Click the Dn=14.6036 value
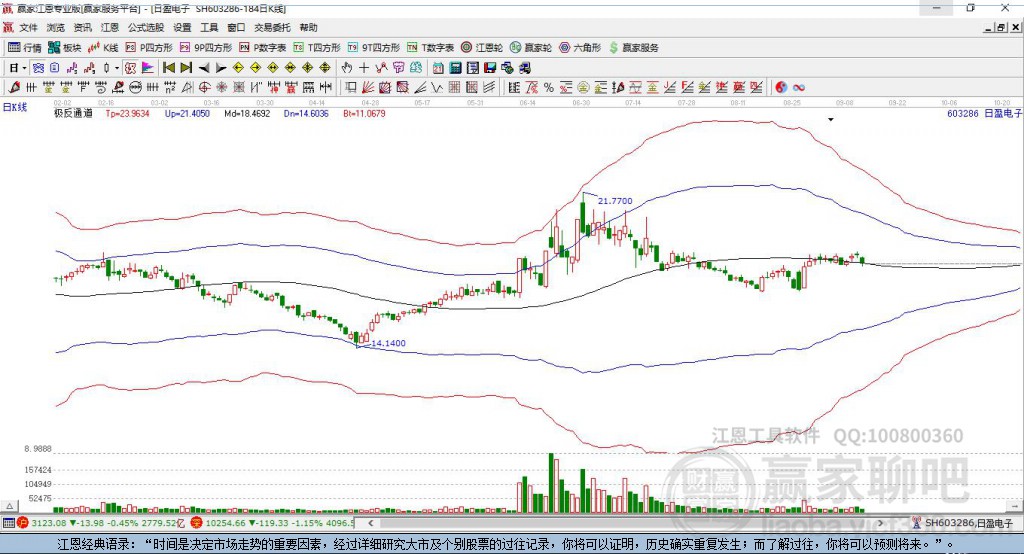1024x554 pixels. (306, 114)
